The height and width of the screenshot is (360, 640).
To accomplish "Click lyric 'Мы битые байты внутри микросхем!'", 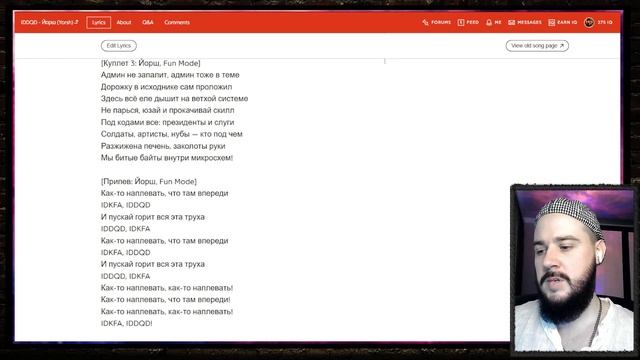I will tap(167, 158).
